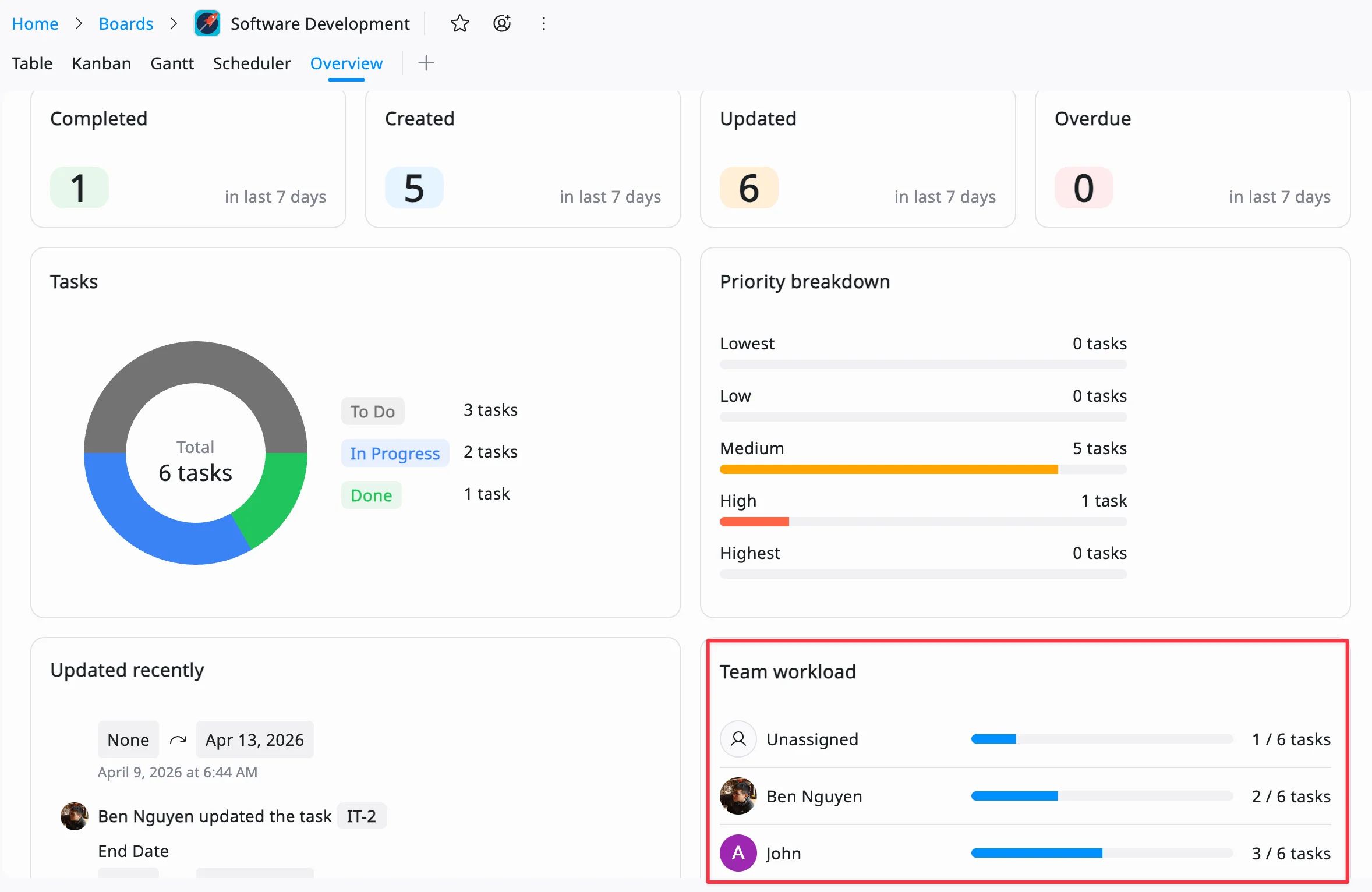Add a new view with plus icon
The height and width of the screenshot is (892, 1372).
click(426, 63)
